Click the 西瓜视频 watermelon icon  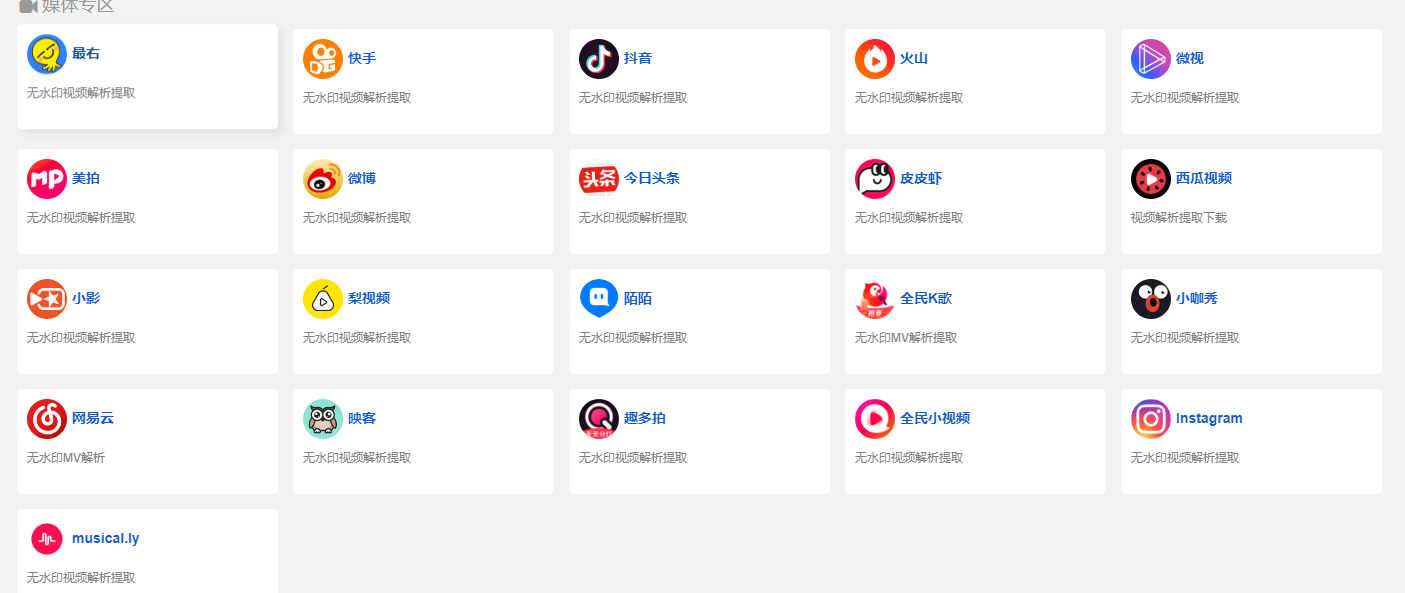click(x=1151, y=179)
